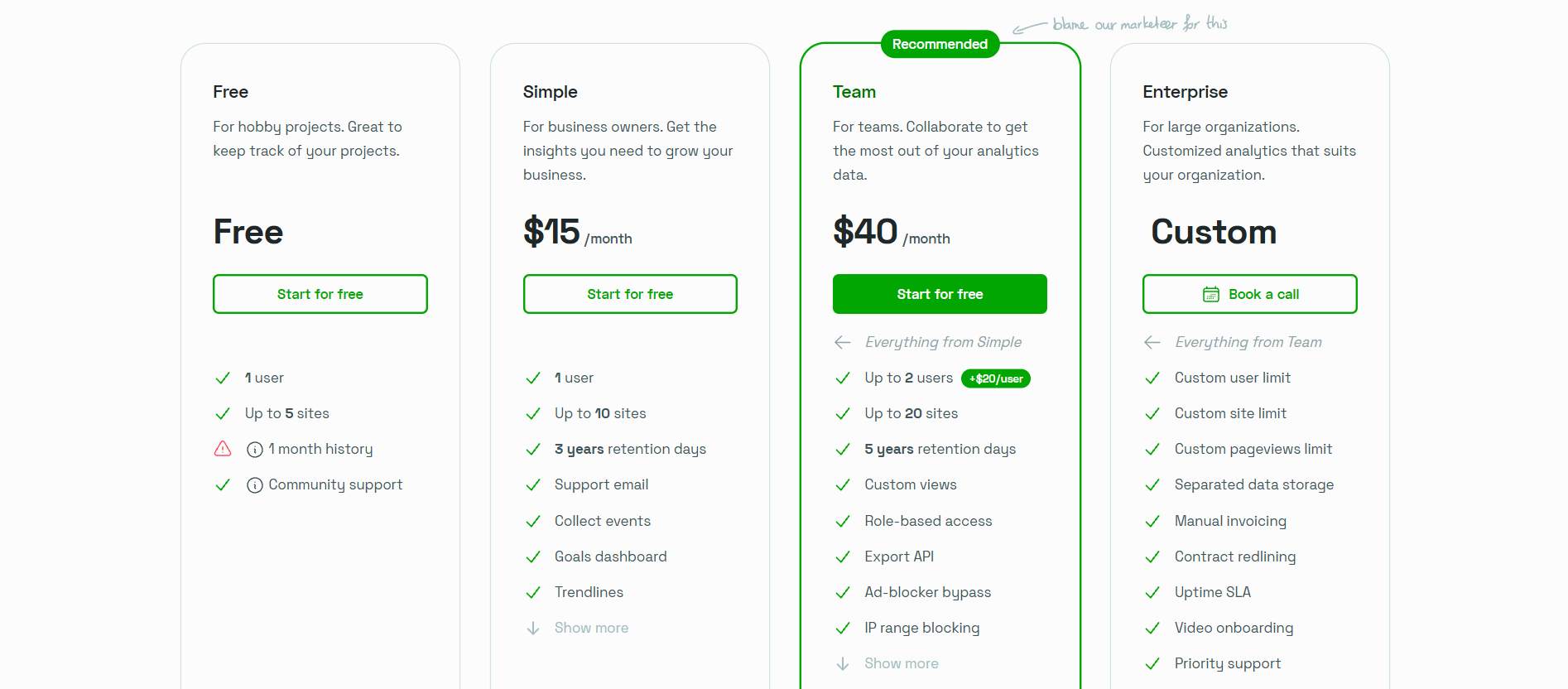Click "Start for free" under the Free plan

[320, 294]
